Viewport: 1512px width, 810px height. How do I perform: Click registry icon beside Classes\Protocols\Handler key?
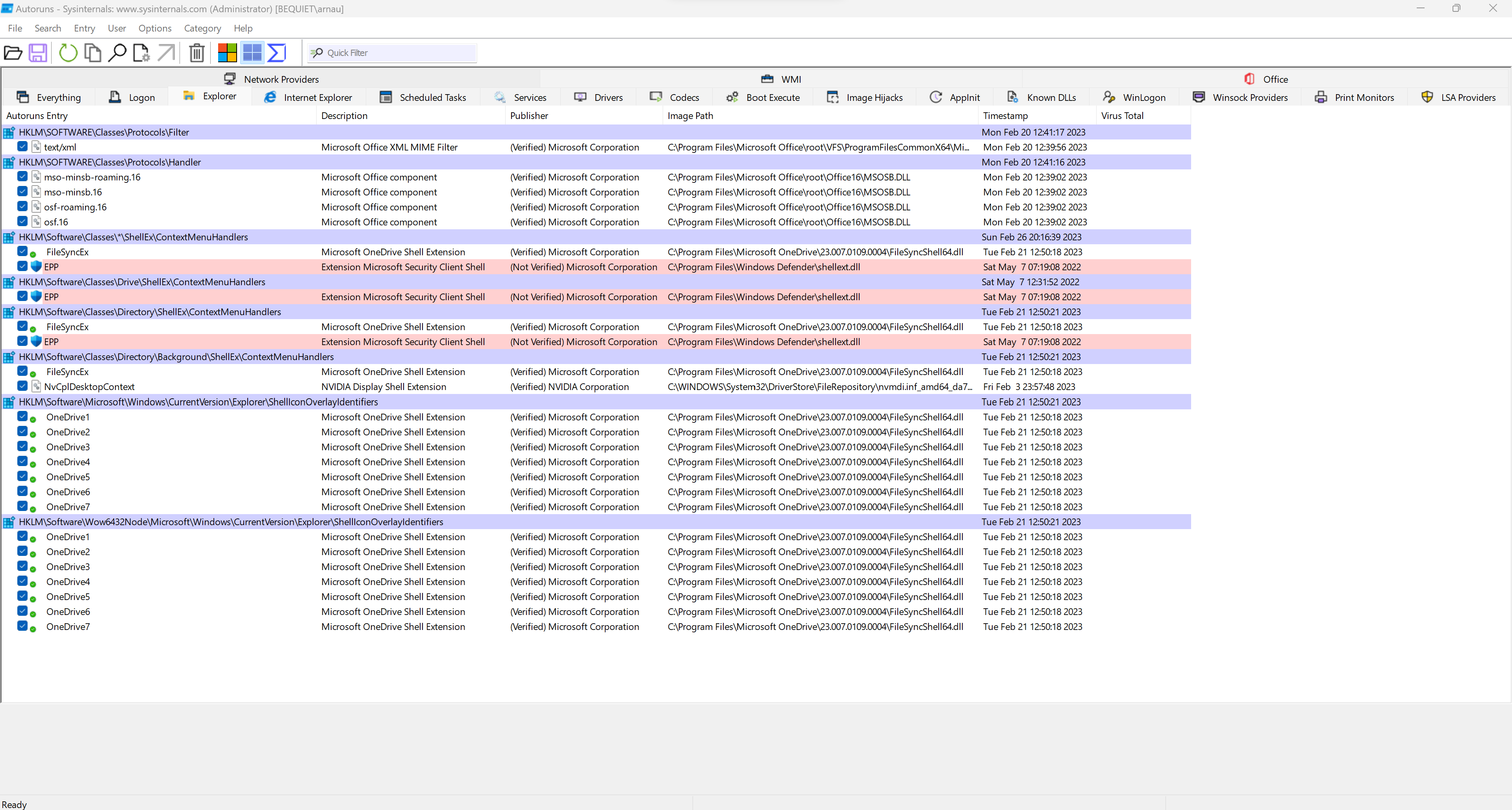(x=9, y=162)
